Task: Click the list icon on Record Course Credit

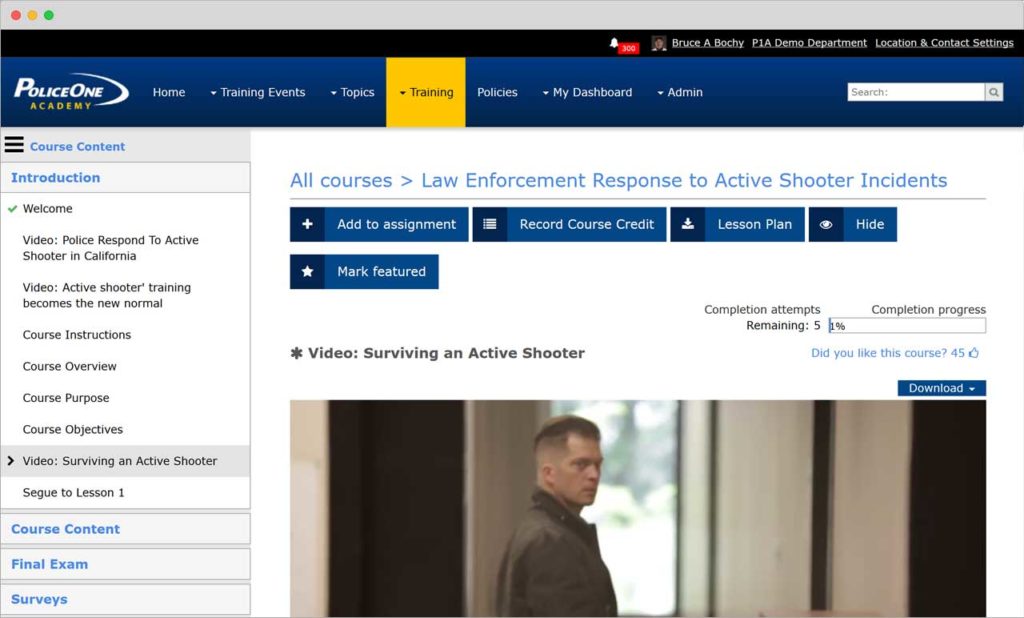Action: [x=490, y=224]
